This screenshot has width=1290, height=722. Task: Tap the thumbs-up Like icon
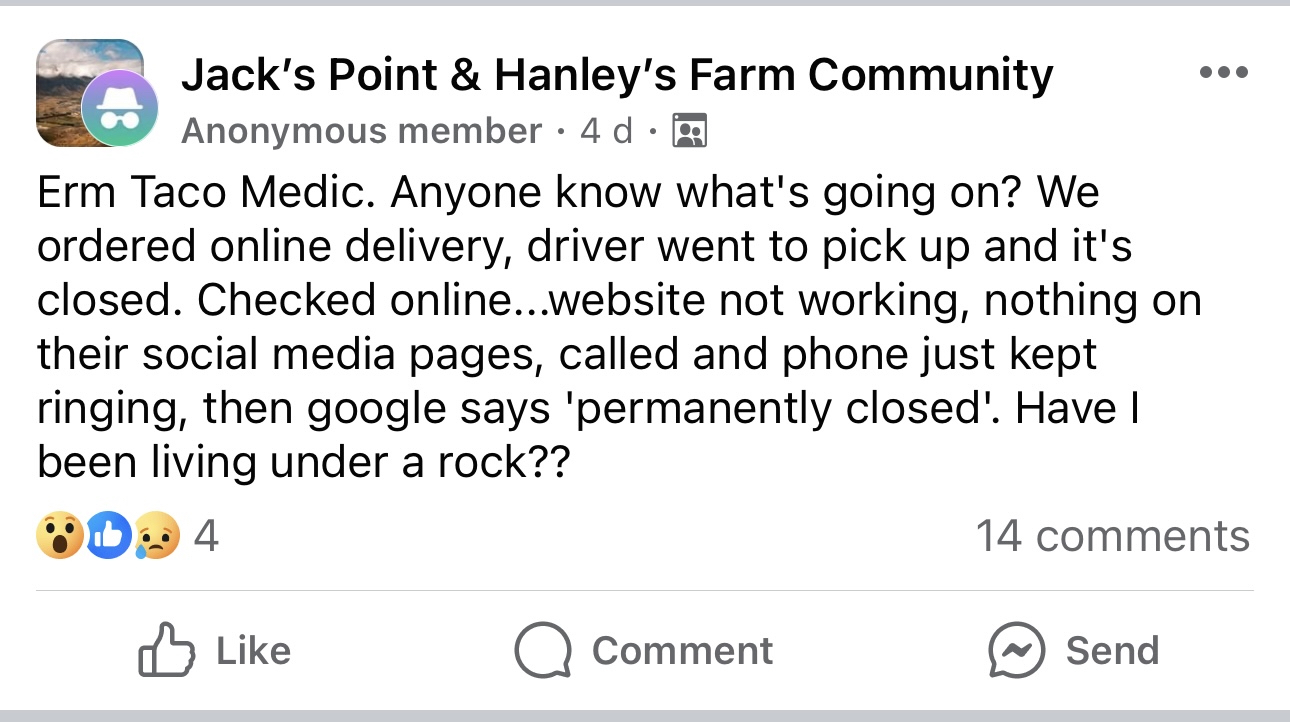coord(163,651)
